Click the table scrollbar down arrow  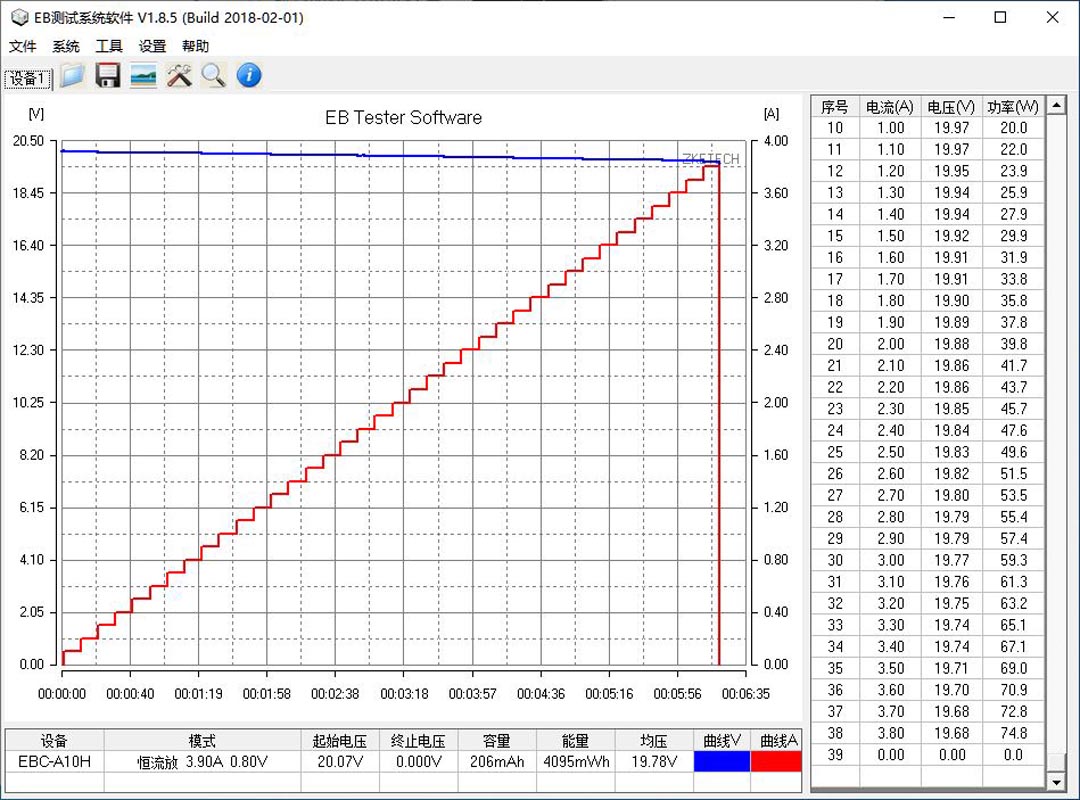pyautogui.click(x=1054, y=780)
